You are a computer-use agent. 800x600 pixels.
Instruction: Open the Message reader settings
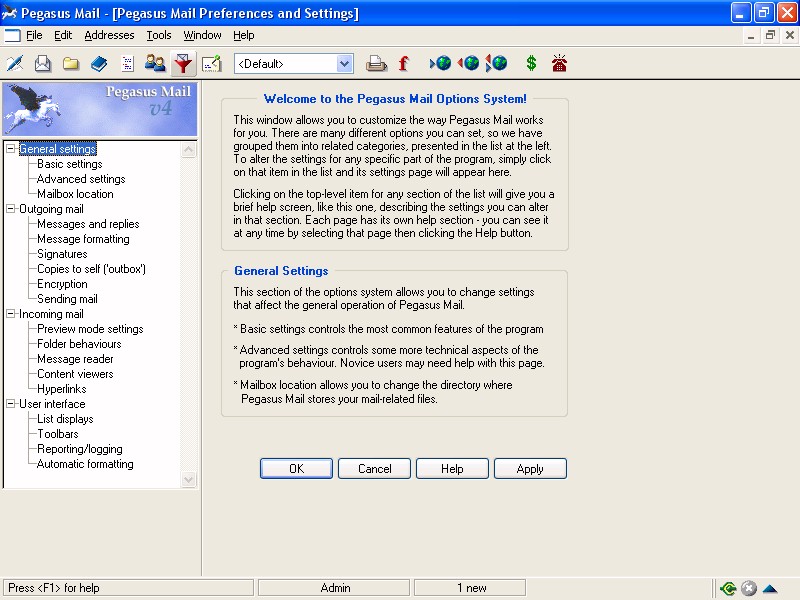click(x=76, y=359)
